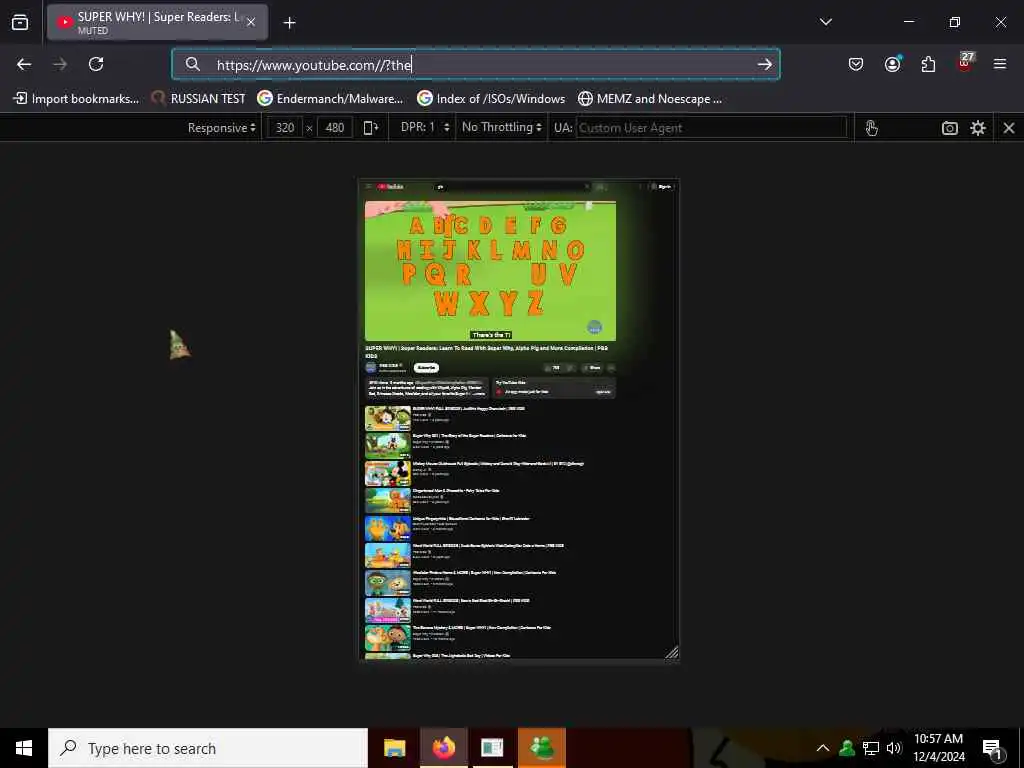Take a screenshot of the viewport
The image size is (1024, 768).
coord(950,128)
